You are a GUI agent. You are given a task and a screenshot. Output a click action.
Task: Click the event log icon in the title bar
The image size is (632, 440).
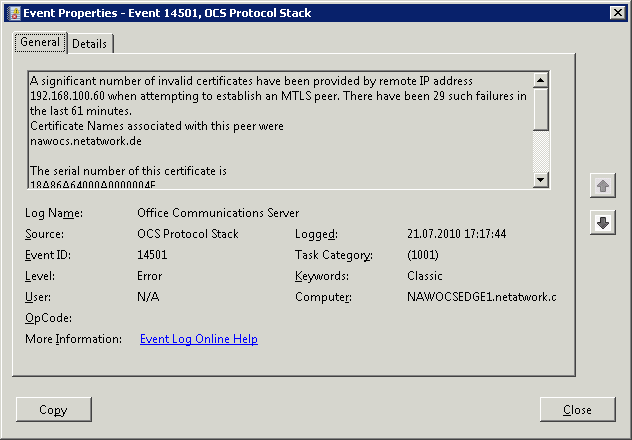pyautogui.click(x=15, y=13)
